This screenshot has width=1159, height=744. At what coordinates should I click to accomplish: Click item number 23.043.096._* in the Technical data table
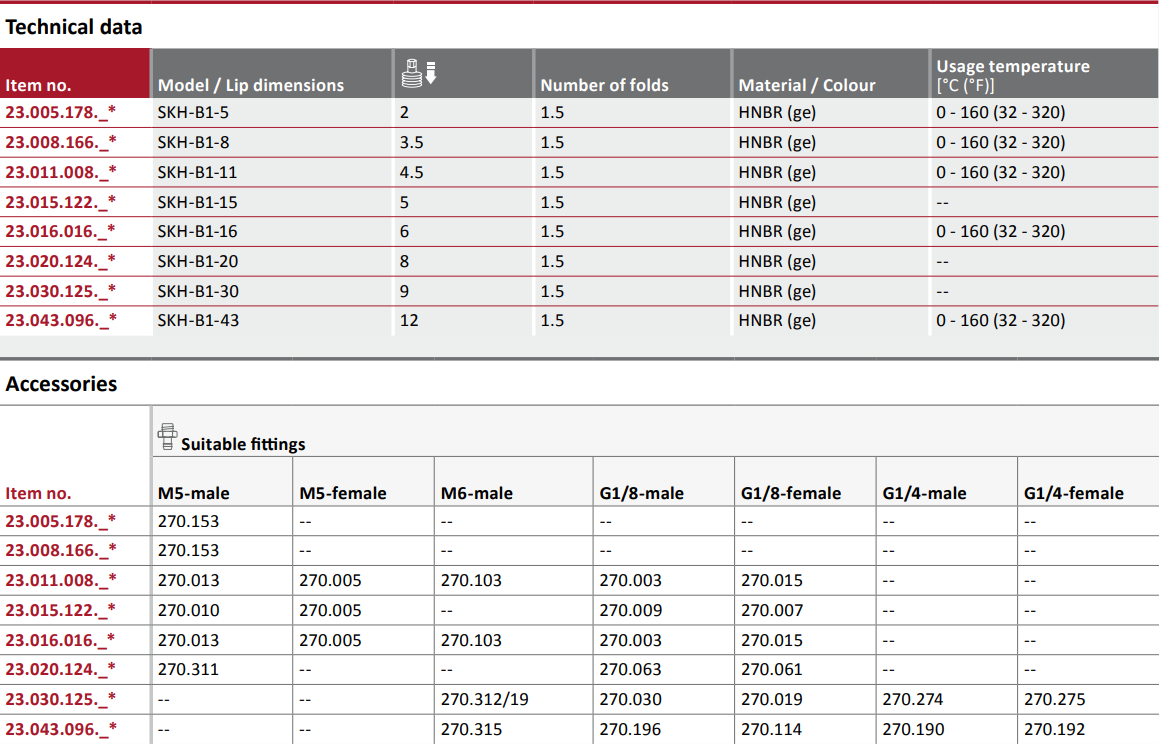click(61, 320)
